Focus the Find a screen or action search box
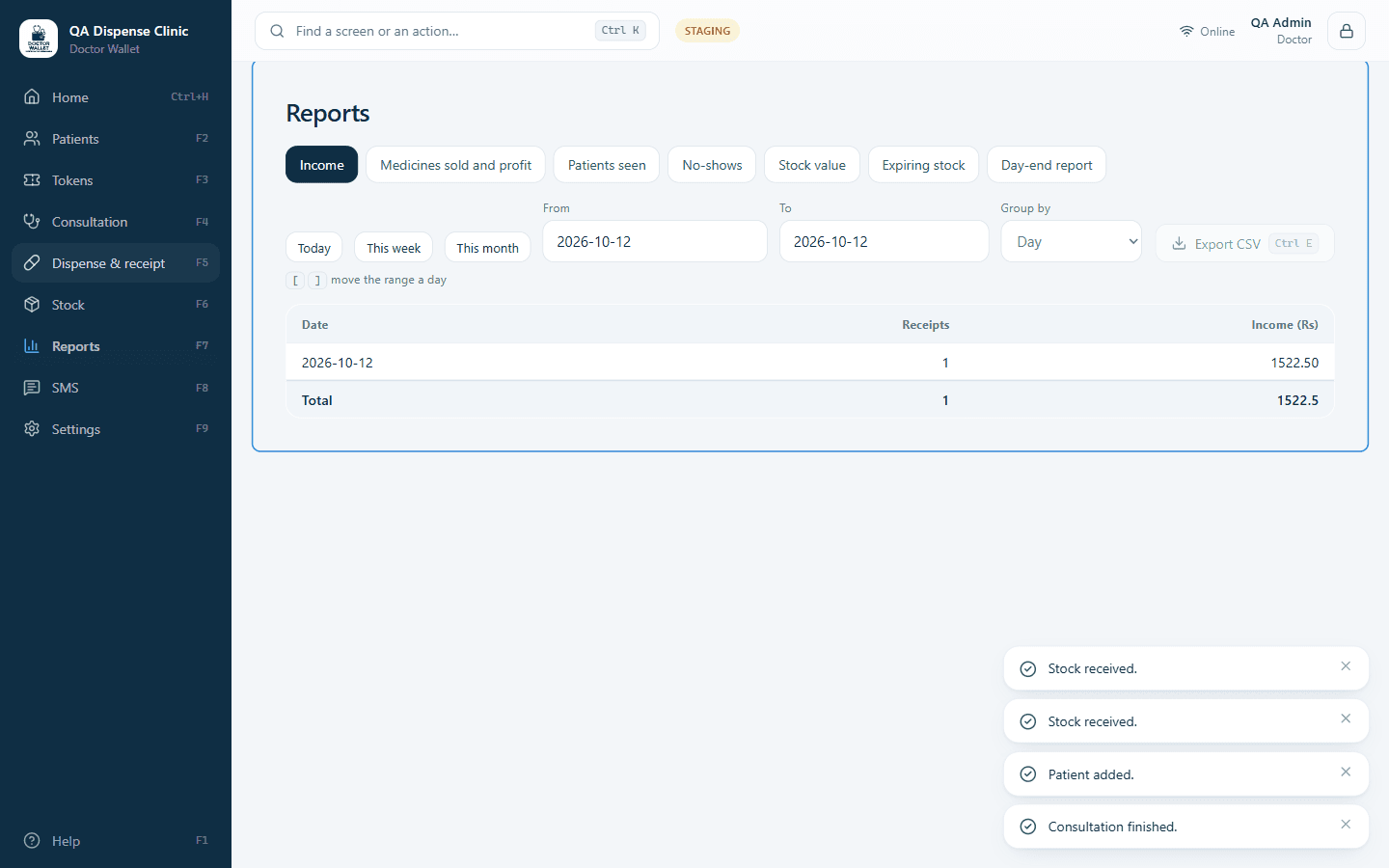 pyautogui.click(x=457, y=31)
